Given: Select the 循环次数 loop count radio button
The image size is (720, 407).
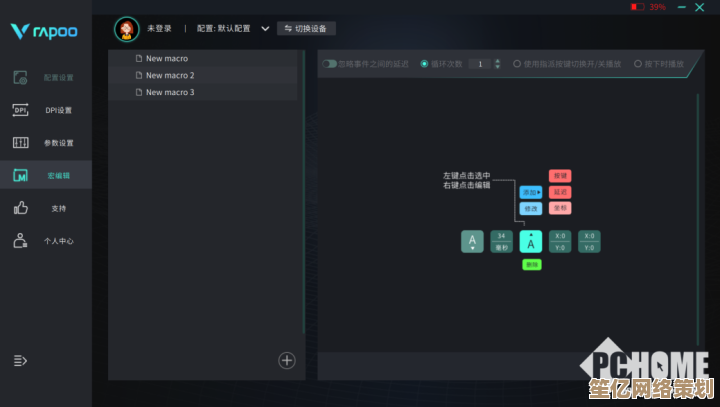Looking at the screenshot, I should pos(424,64).
